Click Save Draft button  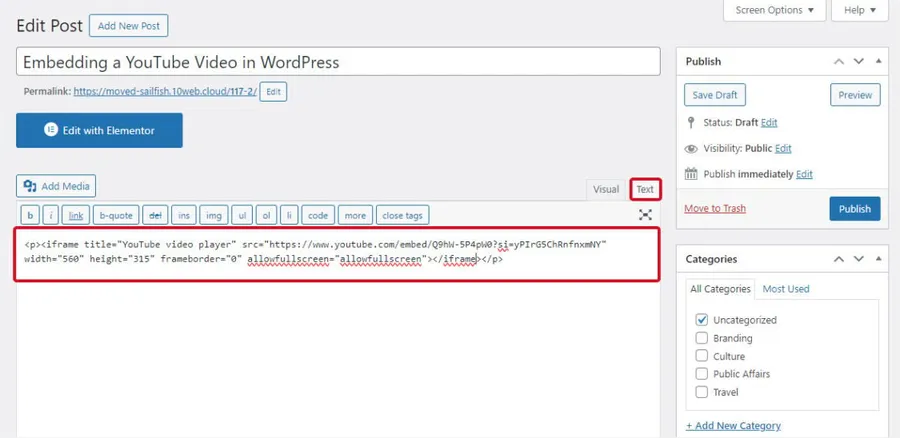tap(715, 95)
